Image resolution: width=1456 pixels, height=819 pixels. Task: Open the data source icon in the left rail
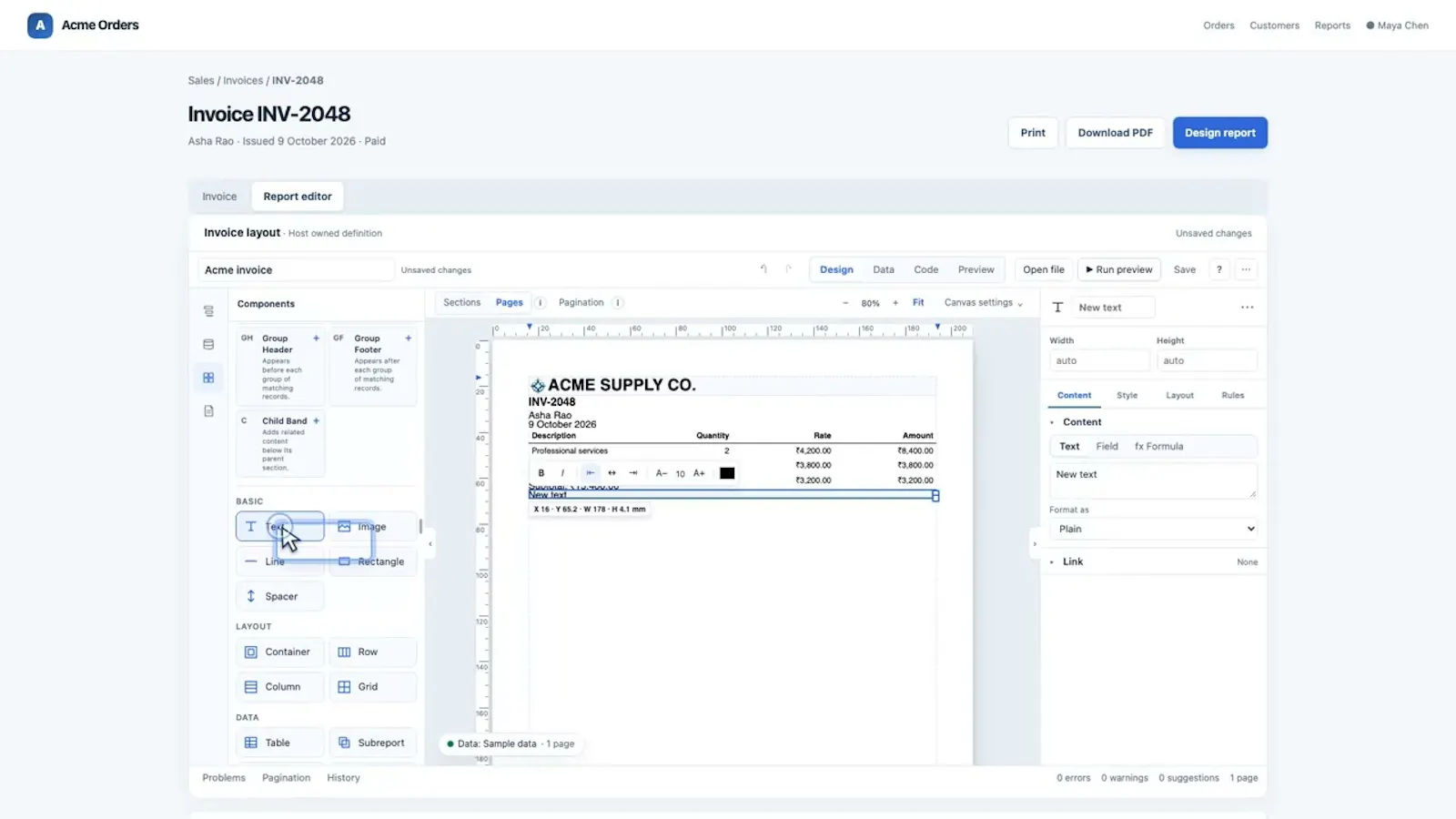[208, 344]
